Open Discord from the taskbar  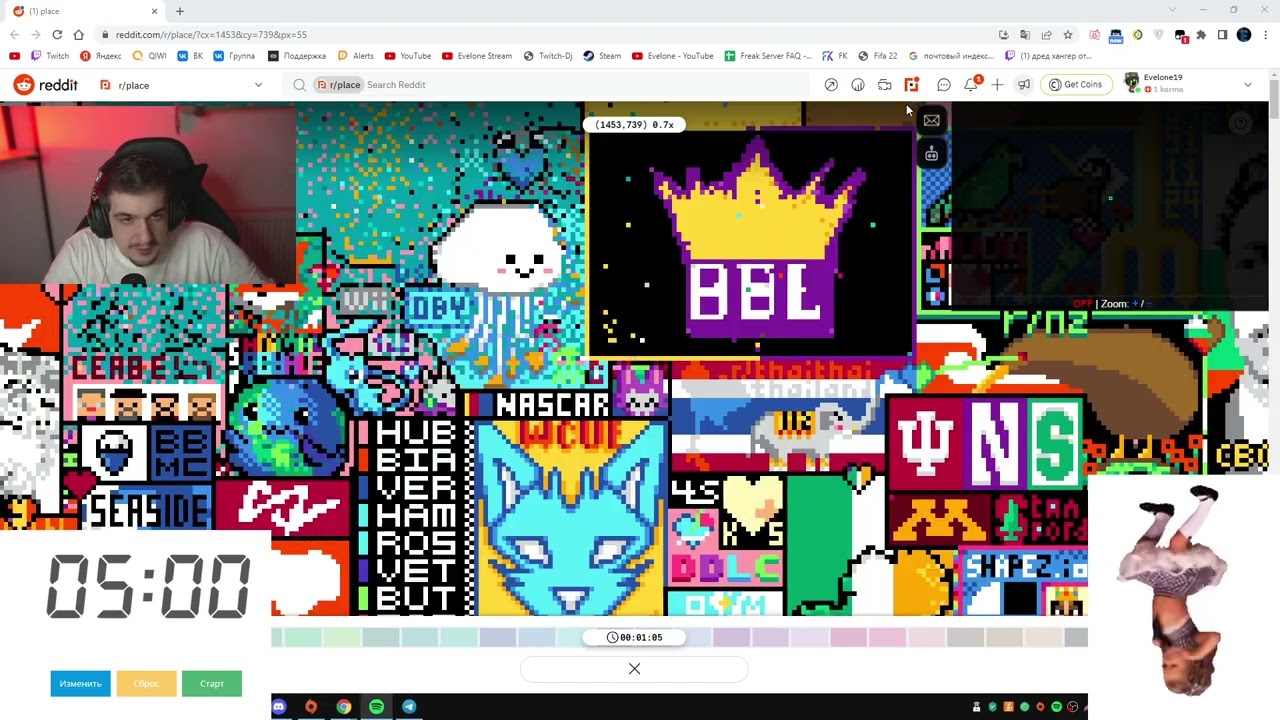click(279, 707)
